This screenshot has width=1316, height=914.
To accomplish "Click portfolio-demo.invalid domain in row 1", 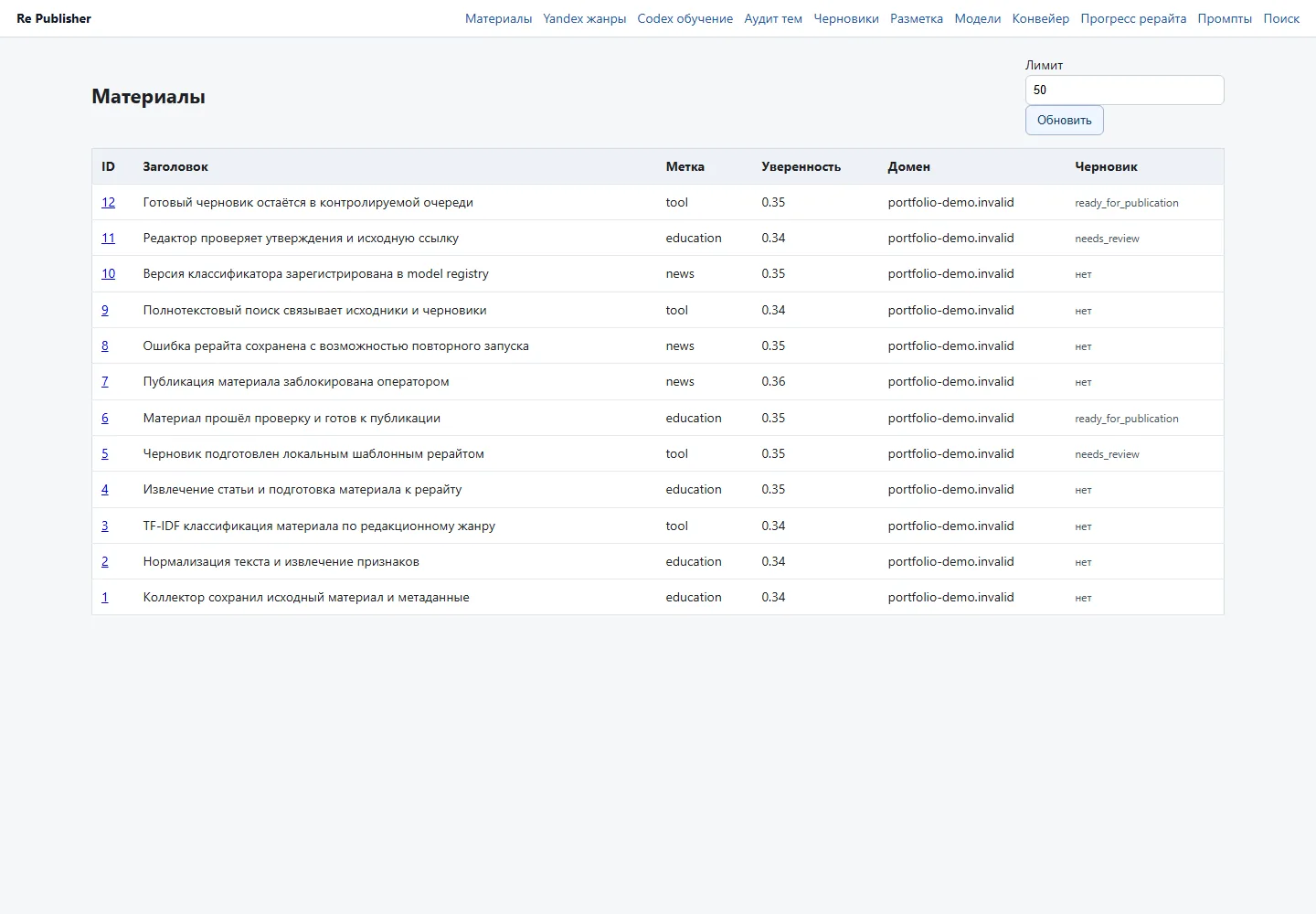I will coord(950,597).
